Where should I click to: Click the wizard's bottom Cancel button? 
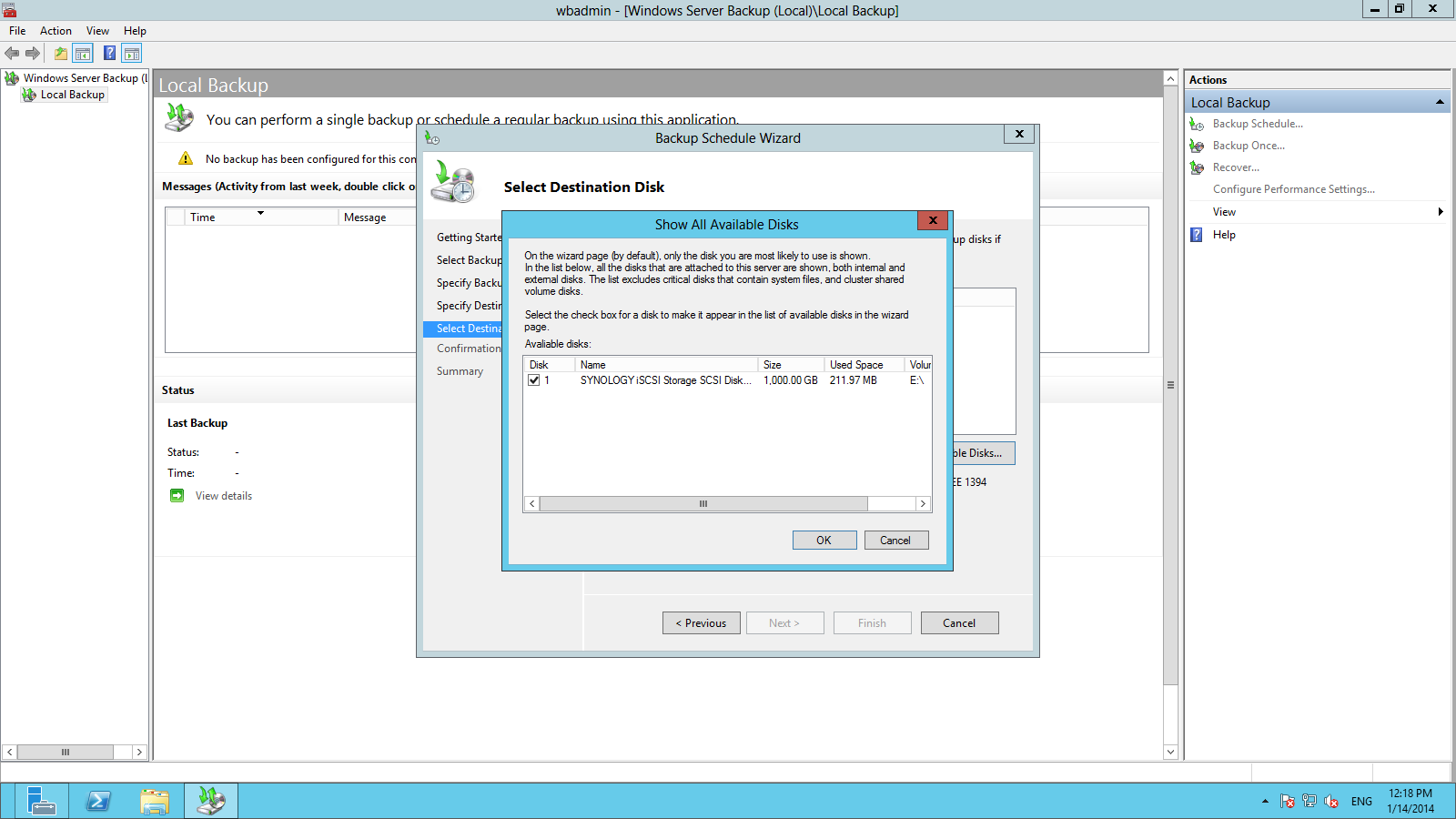pos(959,623)
